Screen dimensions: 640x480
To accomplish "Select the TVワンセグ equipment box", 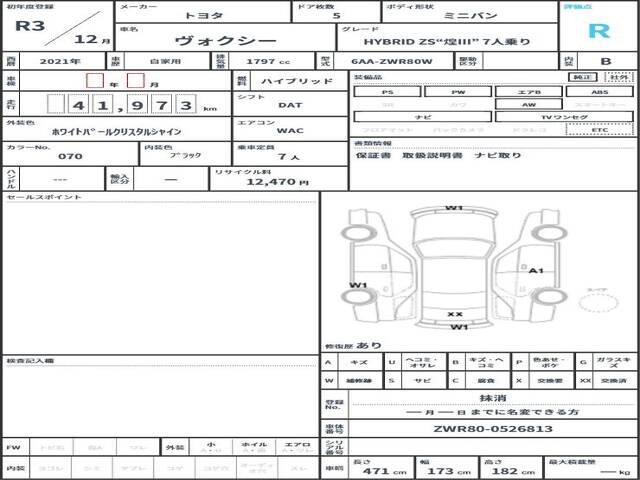I will pos(563,117).
